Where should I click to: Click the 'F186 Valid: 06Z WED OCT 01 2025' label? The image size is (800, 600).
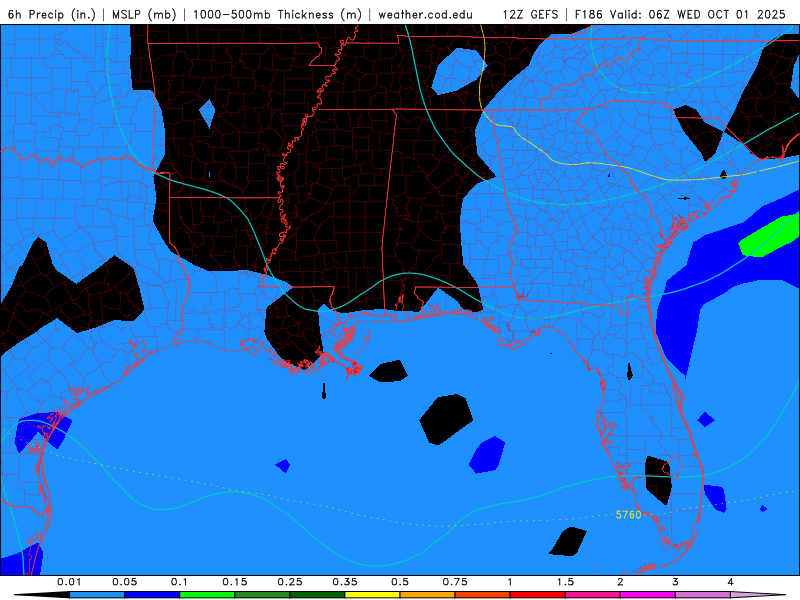pyautogui.click(x=680, y=14)
